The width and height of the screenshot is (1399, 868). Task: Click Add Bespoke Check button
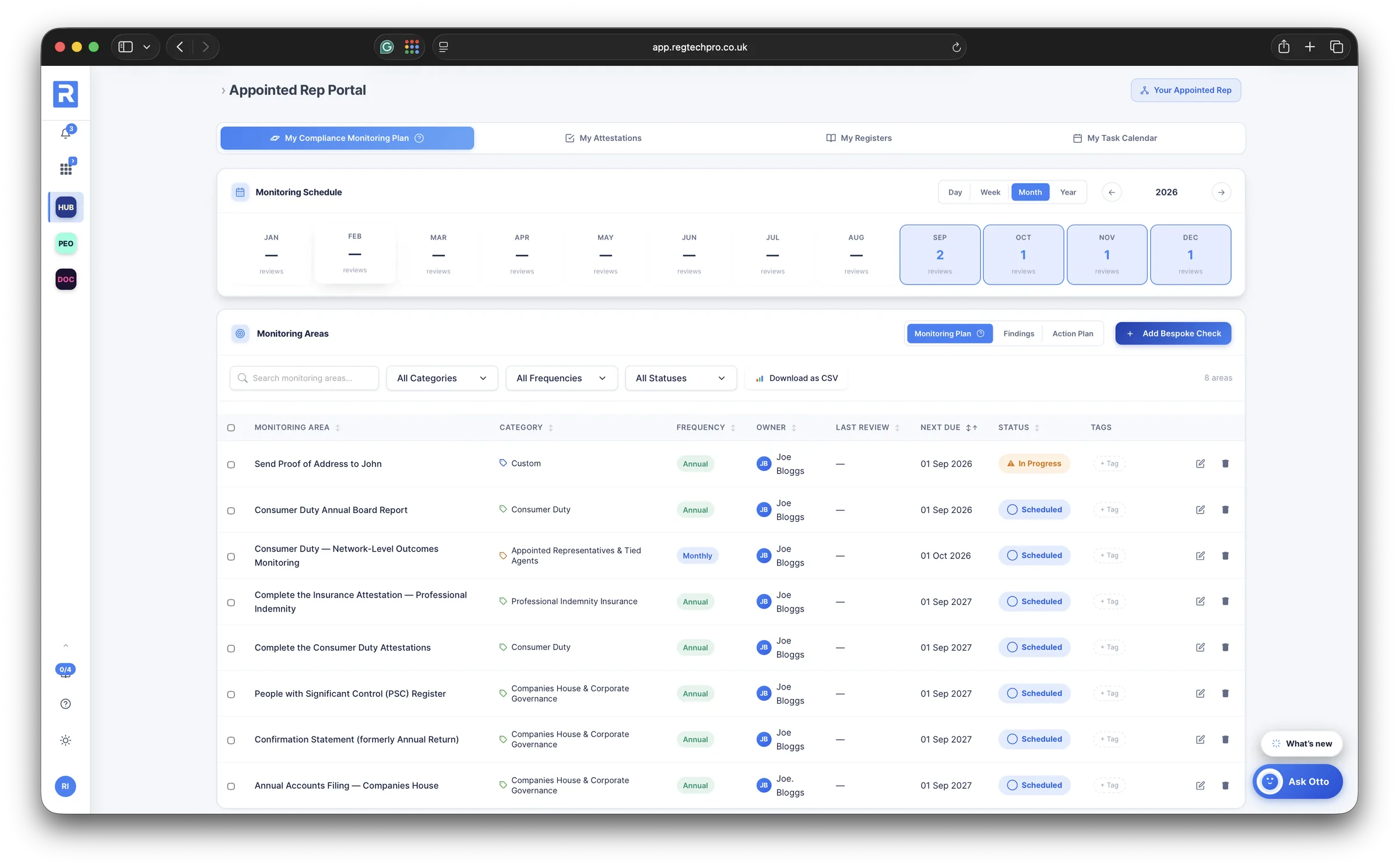click(x=1173, y=333)
